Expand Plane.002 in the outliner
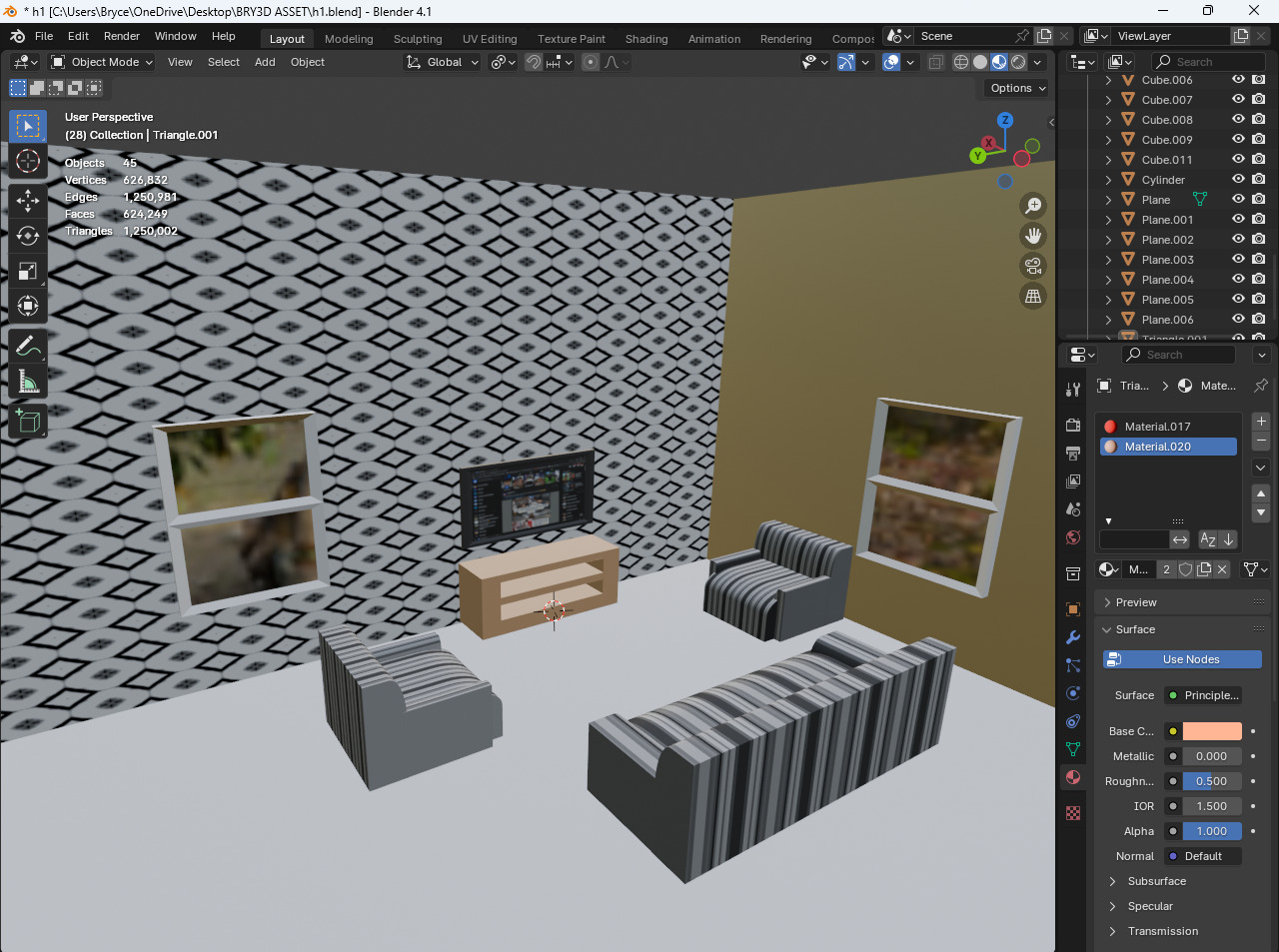The height and width of the screenshot is (952, 1279). click(x=1108, y=240)
